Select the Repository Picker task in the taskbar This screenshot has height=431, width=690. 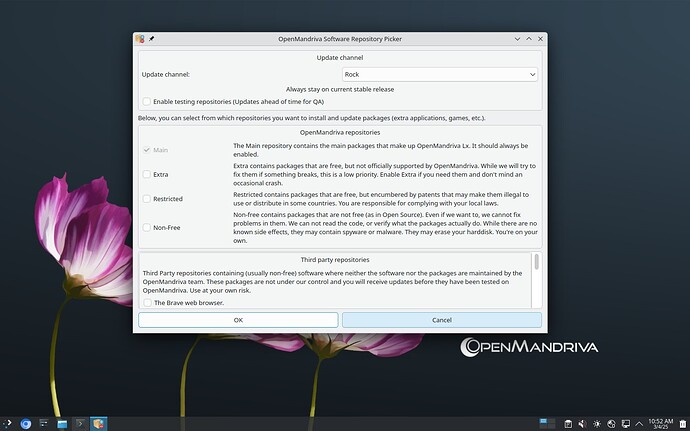(99, 424)
